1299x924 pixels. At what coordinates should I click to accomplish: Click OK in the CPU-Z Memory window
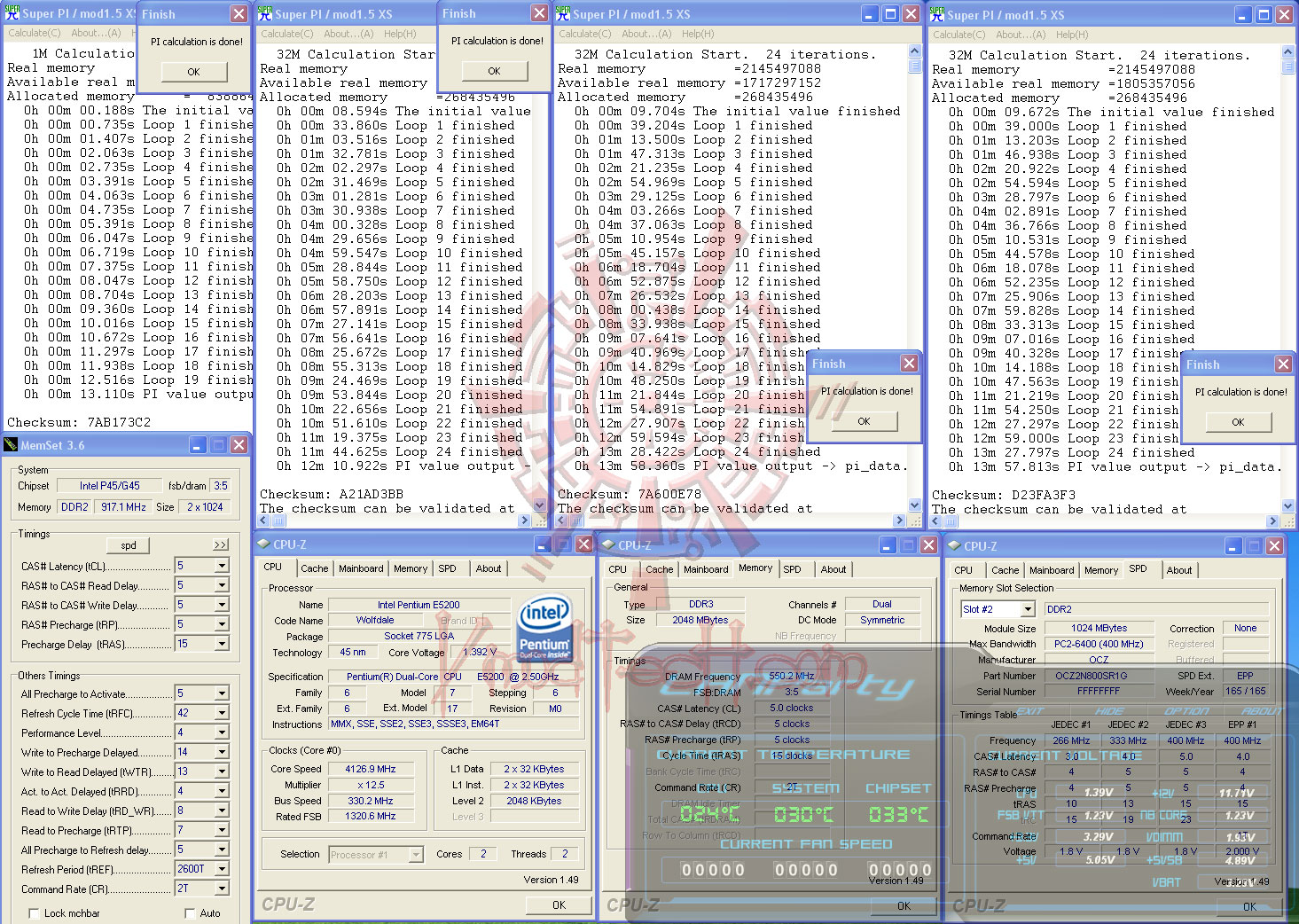pos(904,906)
